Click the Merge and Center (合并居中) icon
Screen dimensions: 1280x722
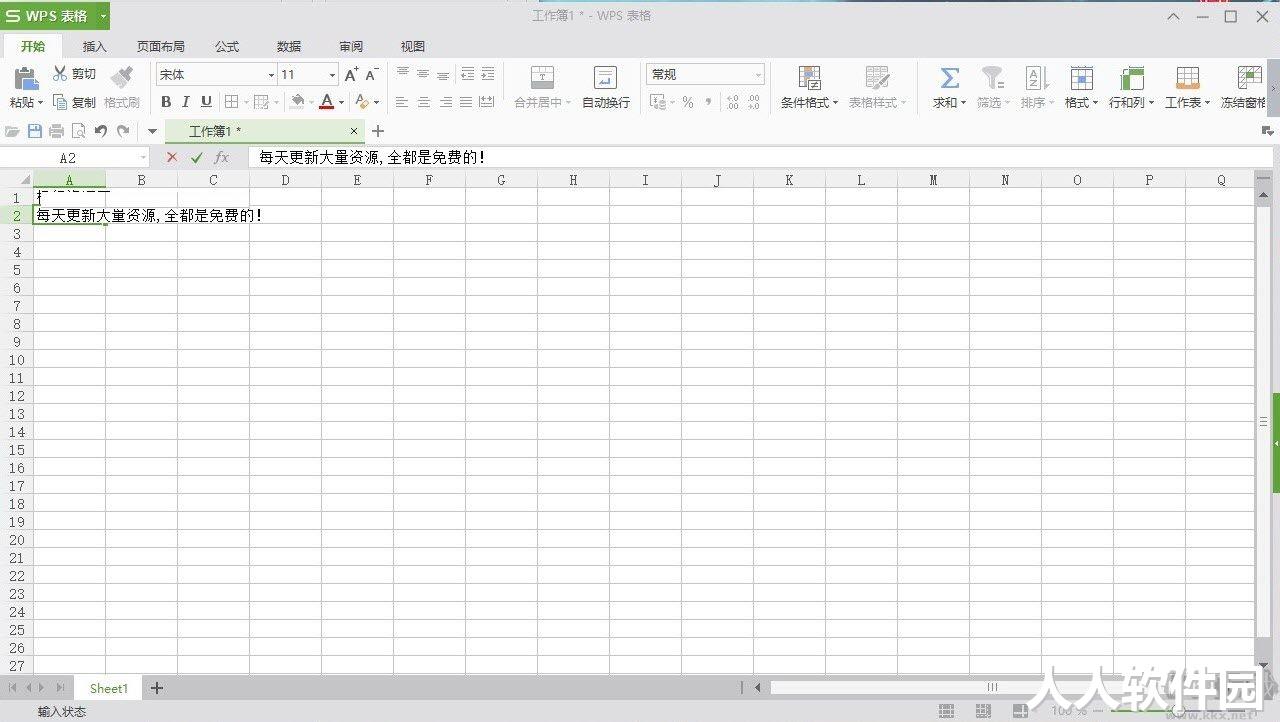[x=542, y=78]
